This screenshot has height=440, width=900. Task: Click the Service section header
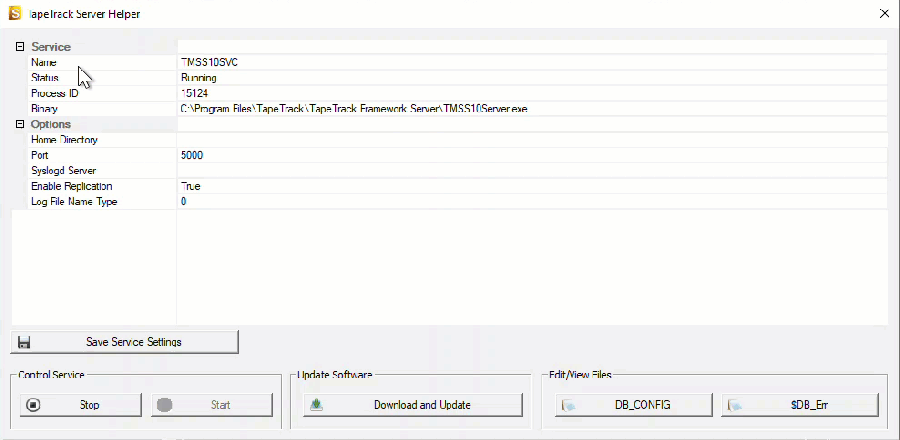tap(51, 47)
